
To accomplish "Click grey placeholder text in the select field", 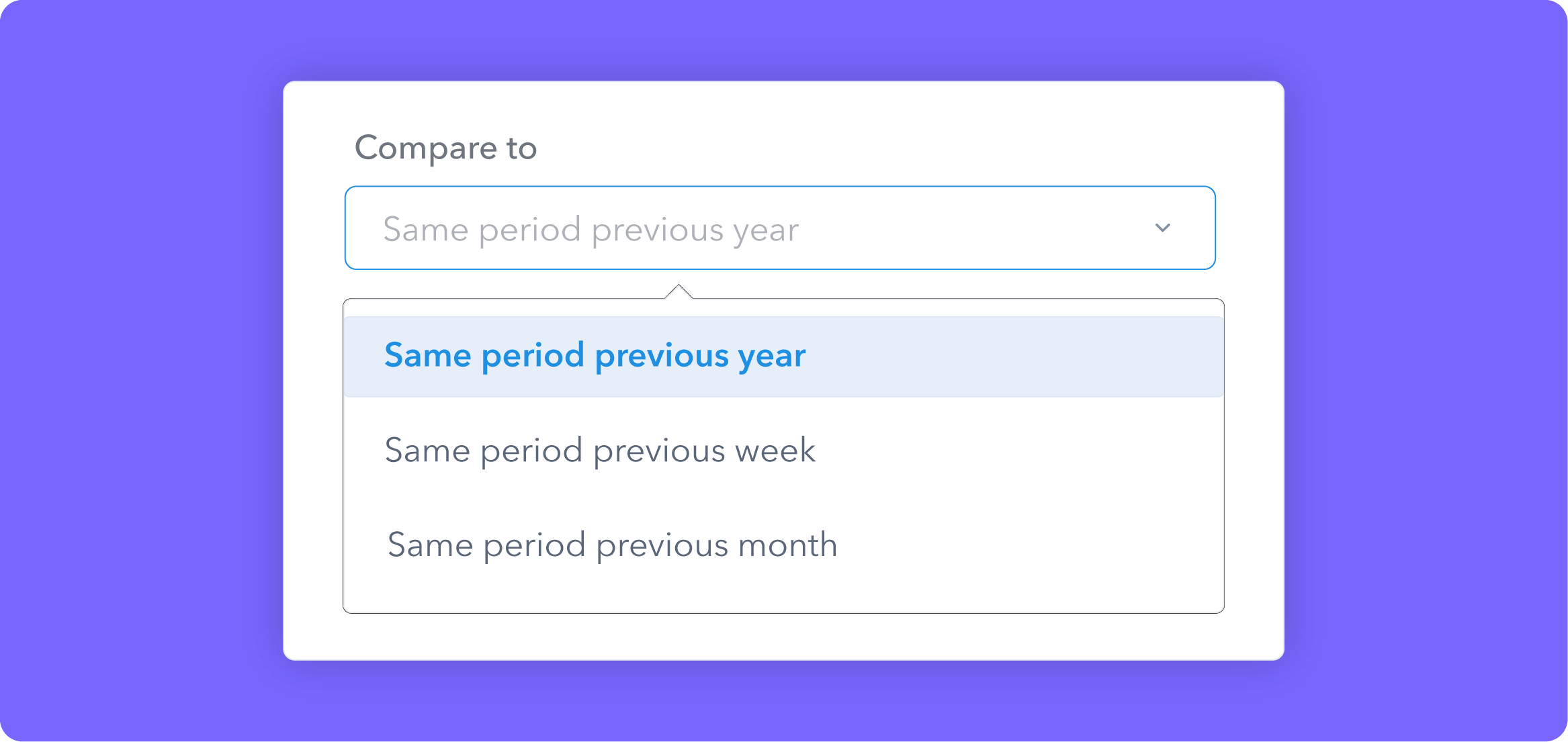I will tap(591, 230).
